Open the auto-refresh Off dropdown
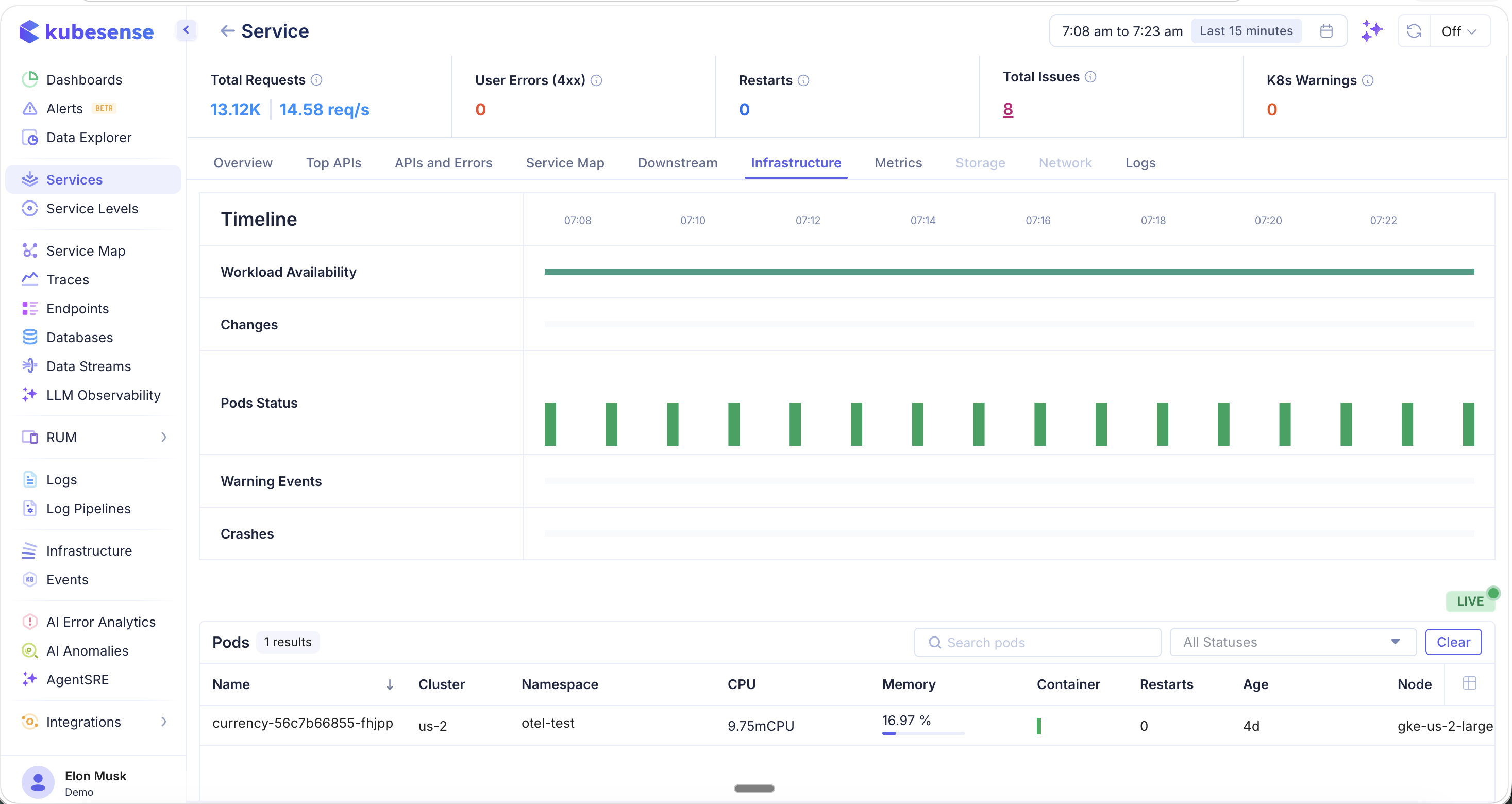 1458,31
